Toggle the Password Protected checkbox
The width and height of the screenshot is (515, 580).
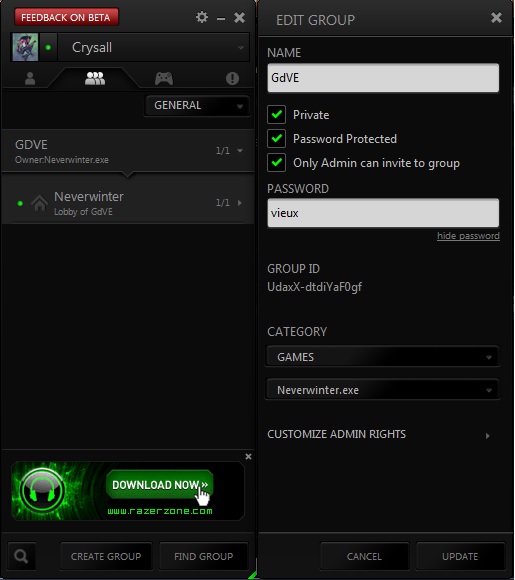pos(276,139)
